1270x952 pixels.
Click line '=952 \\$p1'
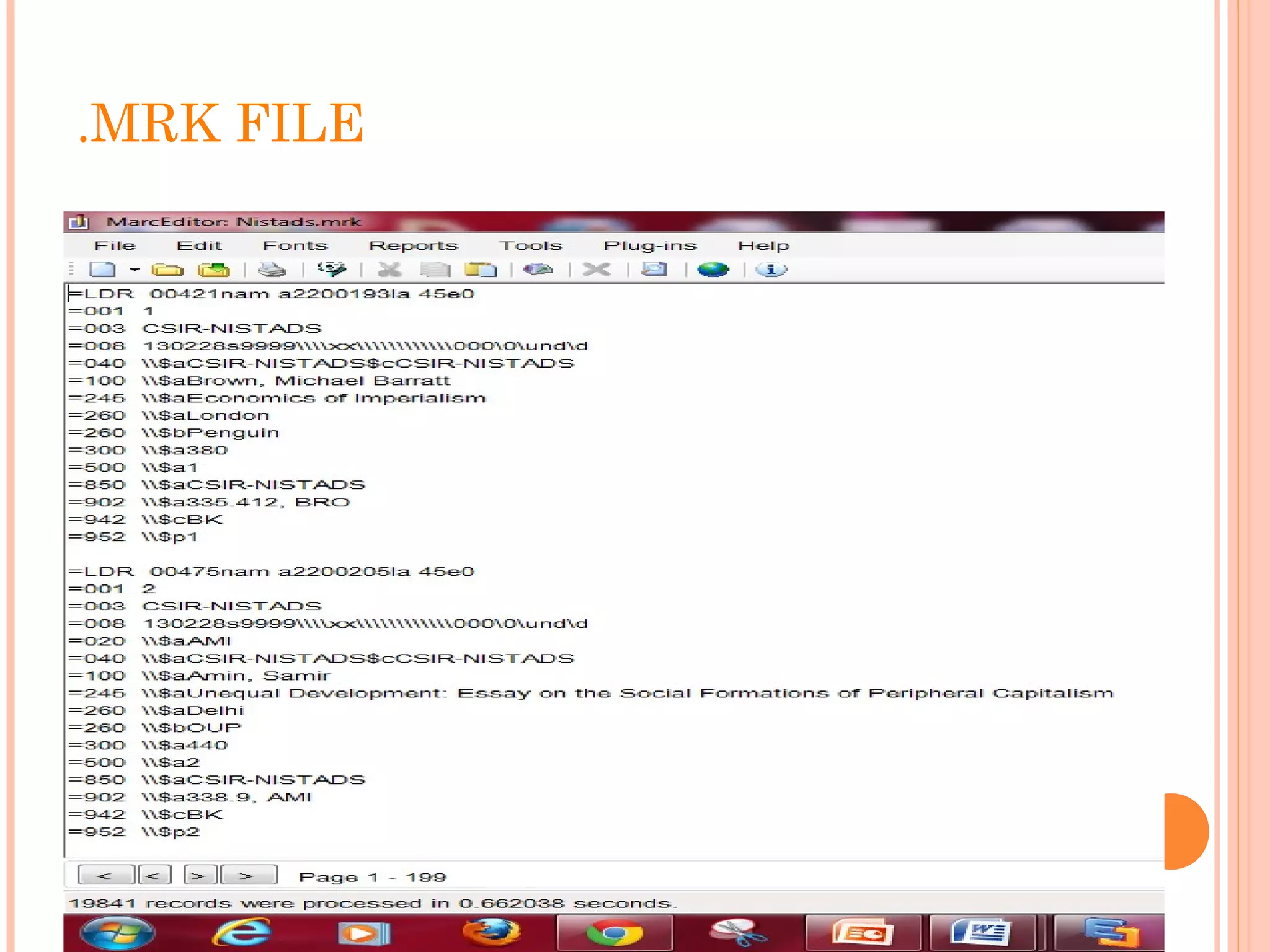click(x=133, y=537)
